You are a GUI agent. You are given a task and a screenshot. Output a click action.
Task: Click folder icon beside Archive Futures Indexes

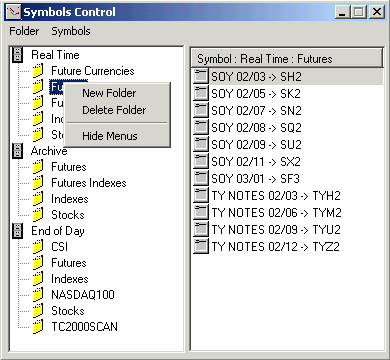[38, 183]
